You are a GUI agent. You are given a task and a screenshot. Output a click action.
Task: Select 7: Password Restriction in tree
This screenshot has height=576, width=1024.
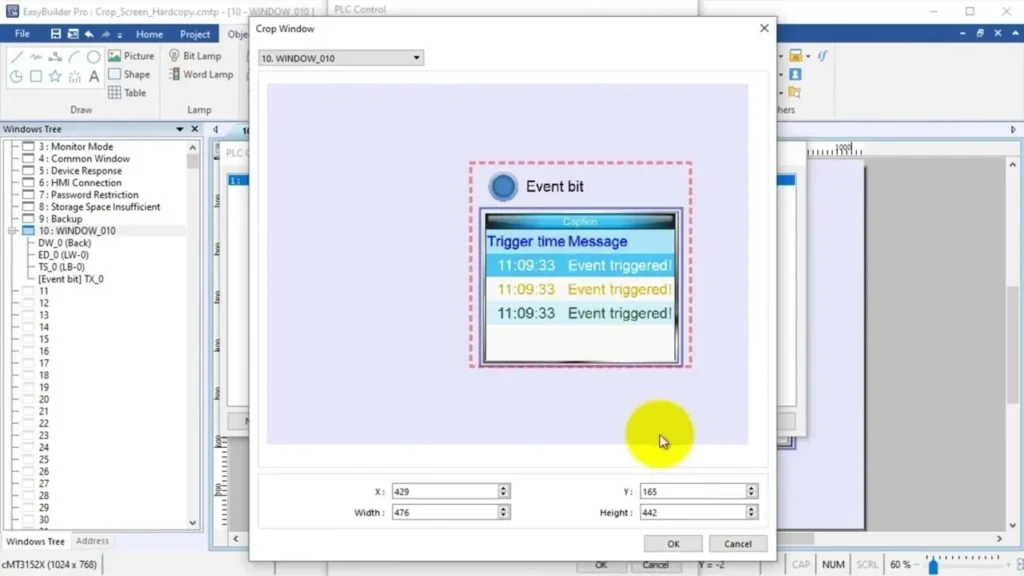coord(88,195)
